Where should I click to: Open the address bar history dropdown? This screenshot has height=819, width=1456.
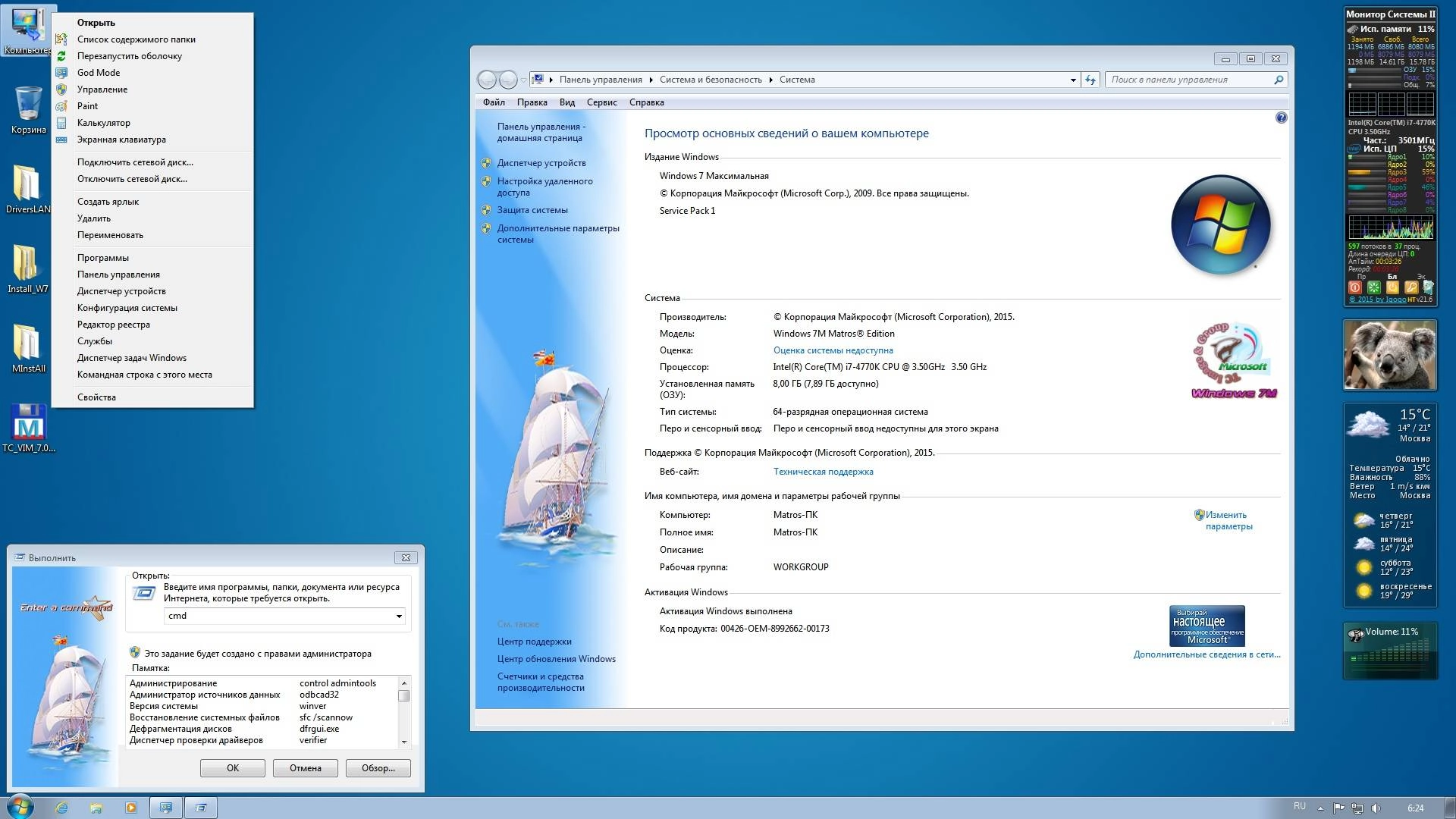pos(1073,80)
